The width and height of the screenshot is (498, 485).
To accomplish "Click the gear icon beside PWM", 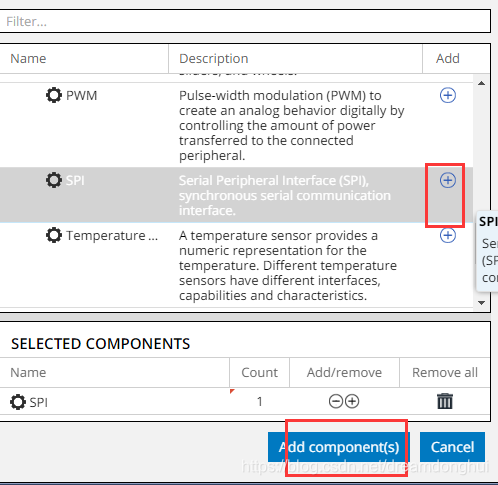I will (54, 95).
